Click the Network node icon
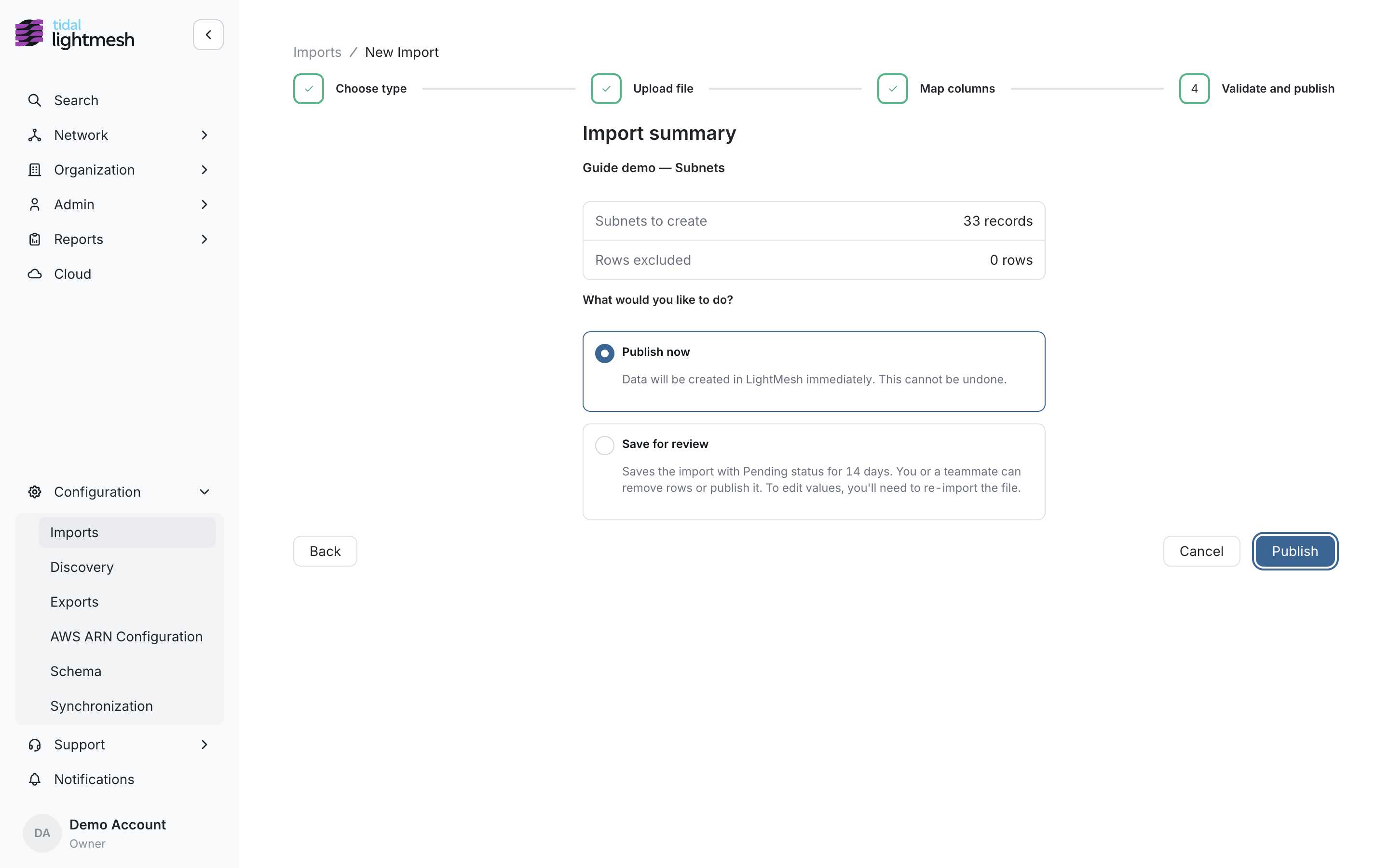Screen dimensions: 1389x868 (34, 135)
